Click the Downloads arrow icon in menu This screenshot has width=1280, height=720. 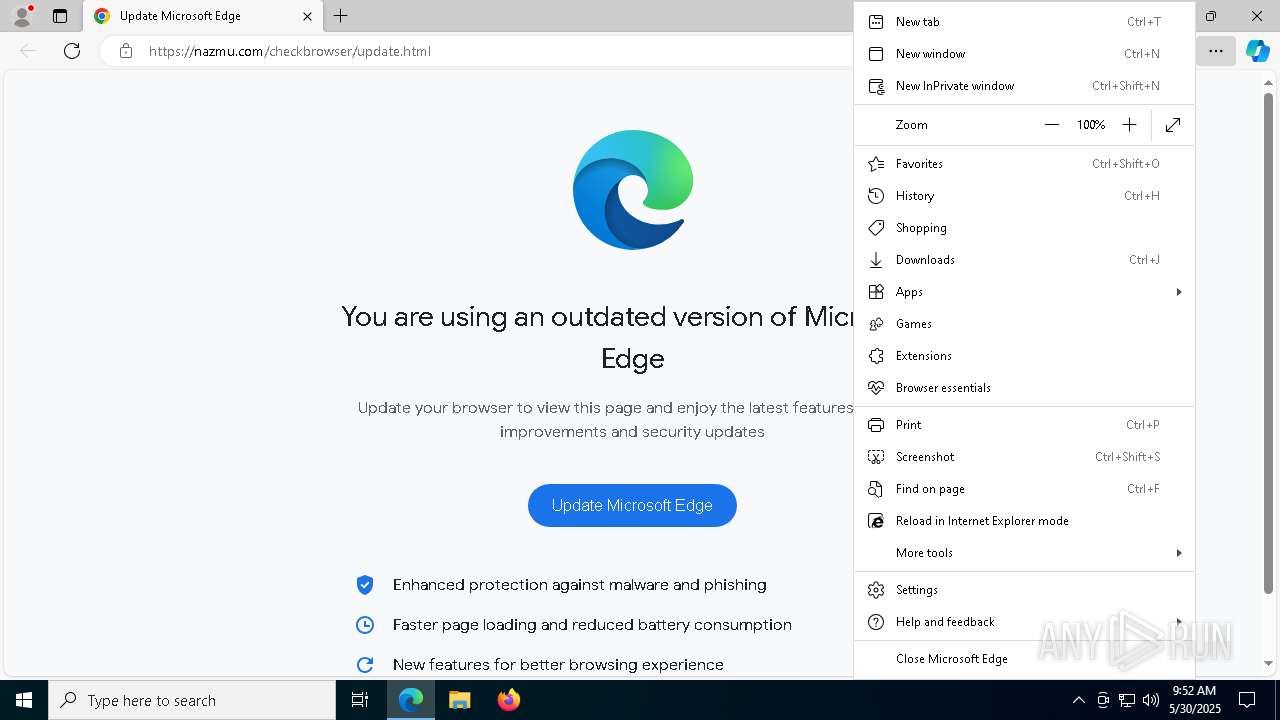(876, 260)
